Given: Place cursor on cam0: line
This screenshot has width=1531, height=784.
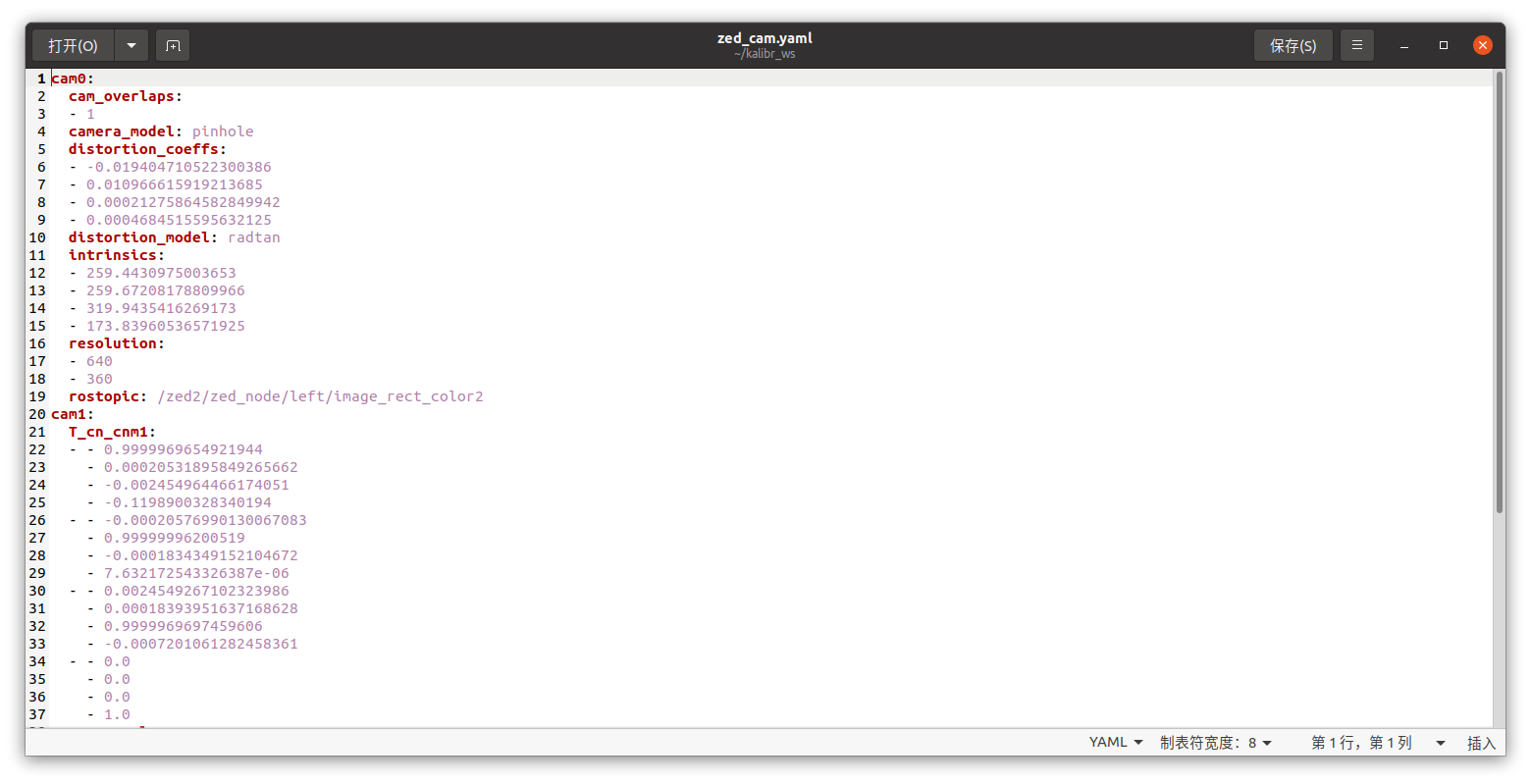Looking at the screenshot, I should (770, 78).
